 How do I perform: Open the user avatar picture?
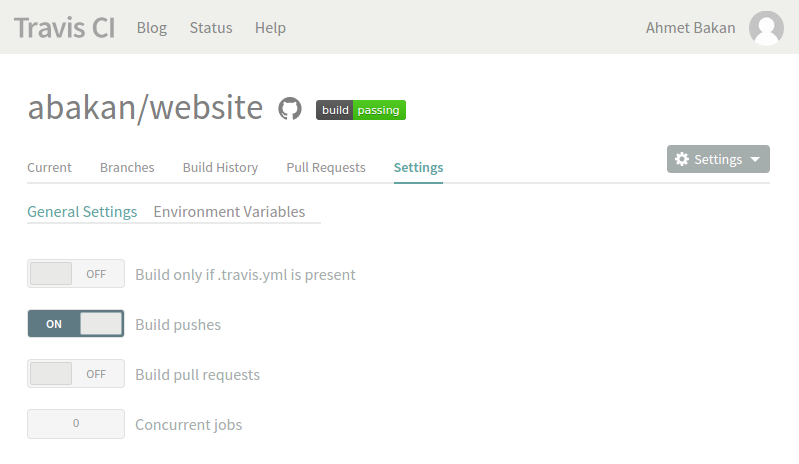(x=766, y=28)
